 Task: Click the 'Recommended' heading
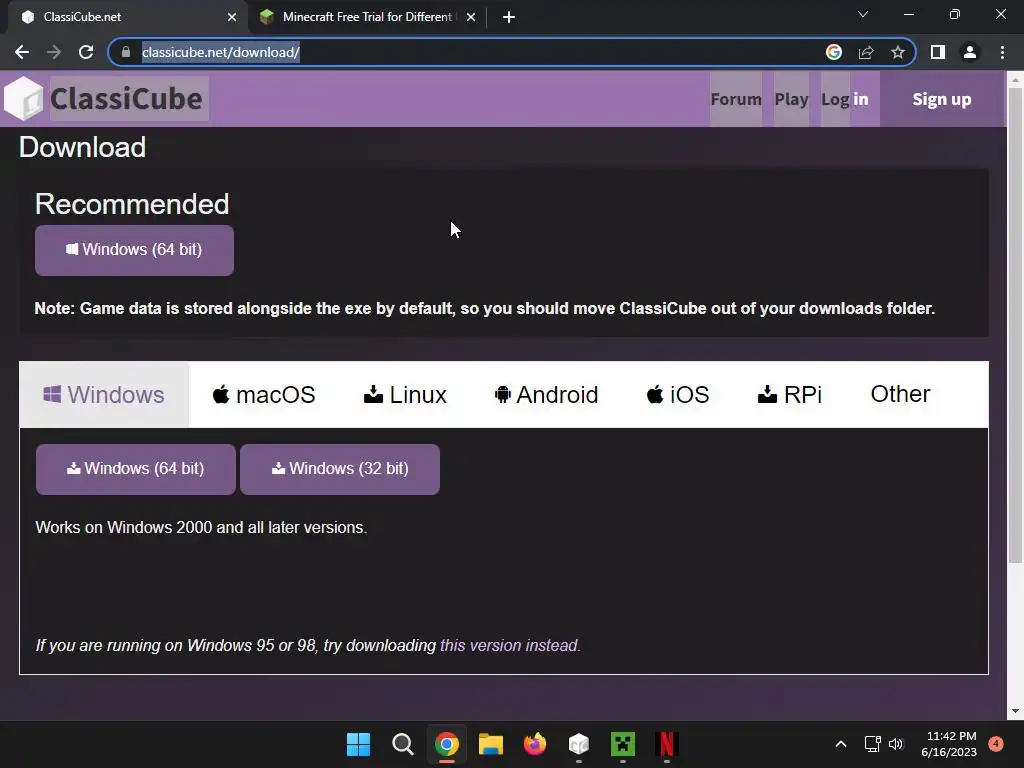click(132, 204)
